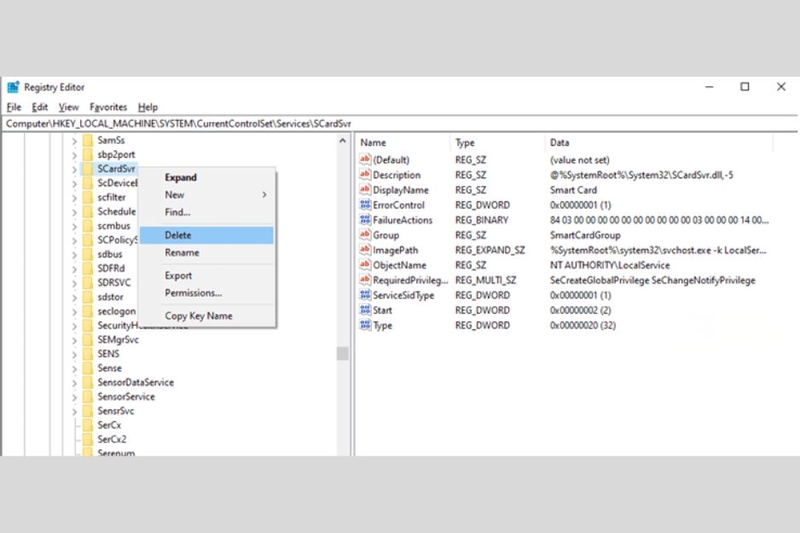Image resolution: width=800 pixels, height=533 pixels.
Task: Choose Permissions... in the context menu
Action: 207,293
